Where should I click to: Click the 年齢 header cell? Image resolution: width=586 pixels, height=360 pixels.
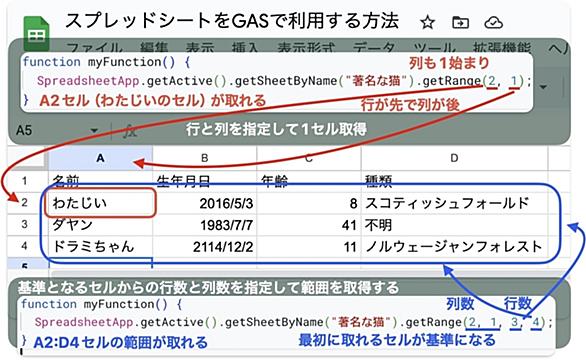pyautogui.click(x=309, y=181)
